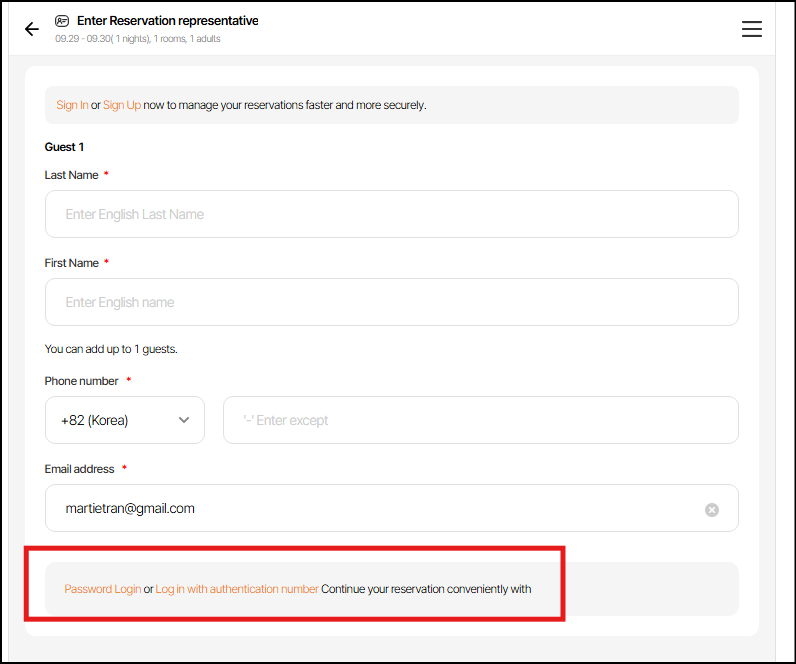Image resolution: width=796 pixels, height=664 pixels.
Task: Focus the Last Name input field
Action: coord(392,214)
